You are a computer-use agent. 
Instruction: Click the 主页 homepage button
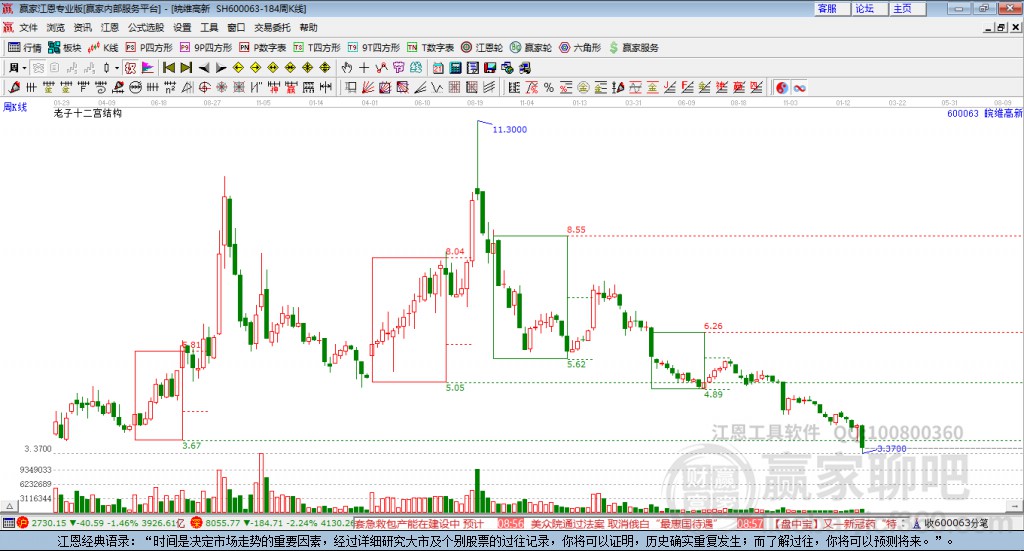tap(907, 8)
